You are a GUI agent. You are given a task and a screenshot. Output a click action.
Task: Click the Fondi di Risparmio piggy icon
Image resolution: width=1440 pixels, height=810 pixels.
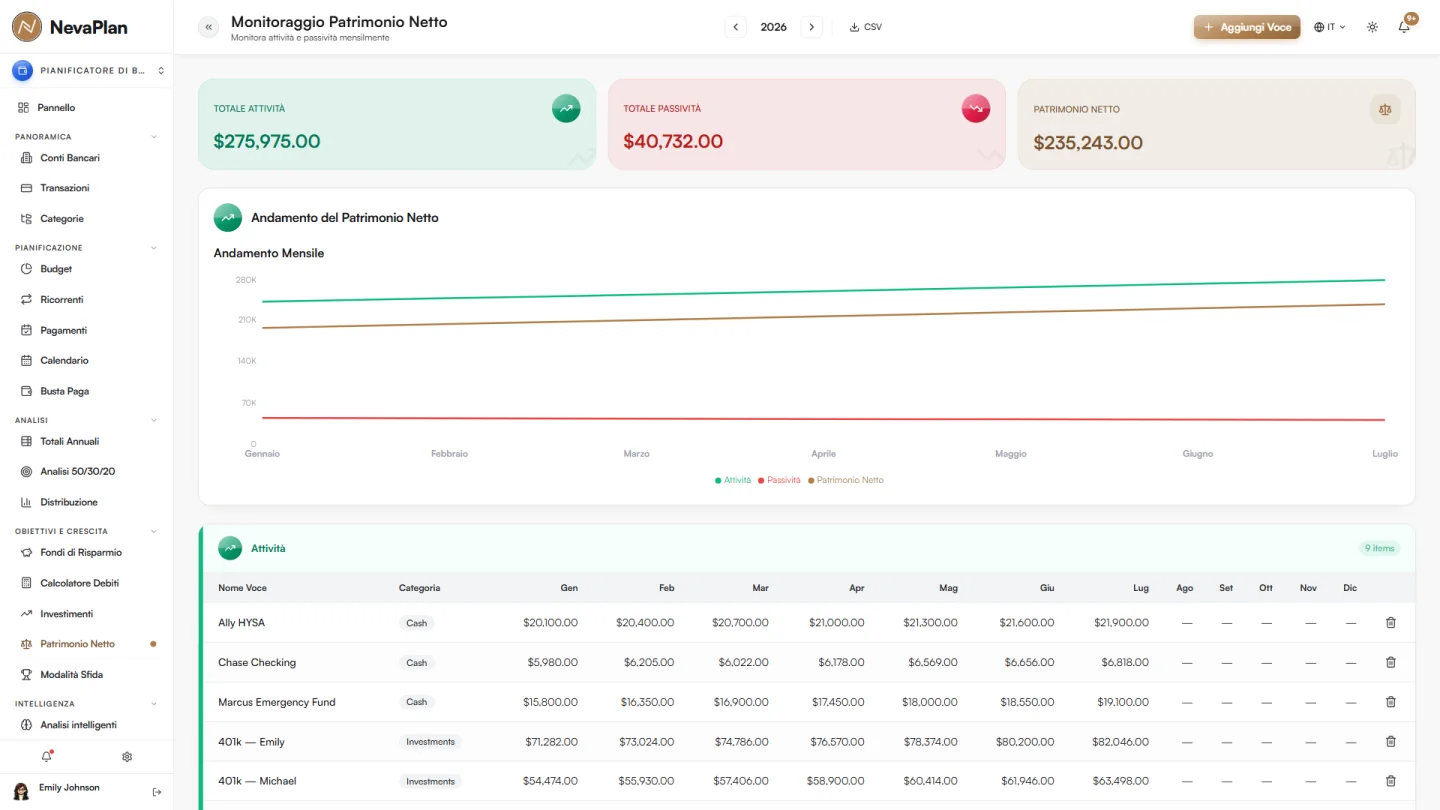pyautogui.click(x=27, y=552)
